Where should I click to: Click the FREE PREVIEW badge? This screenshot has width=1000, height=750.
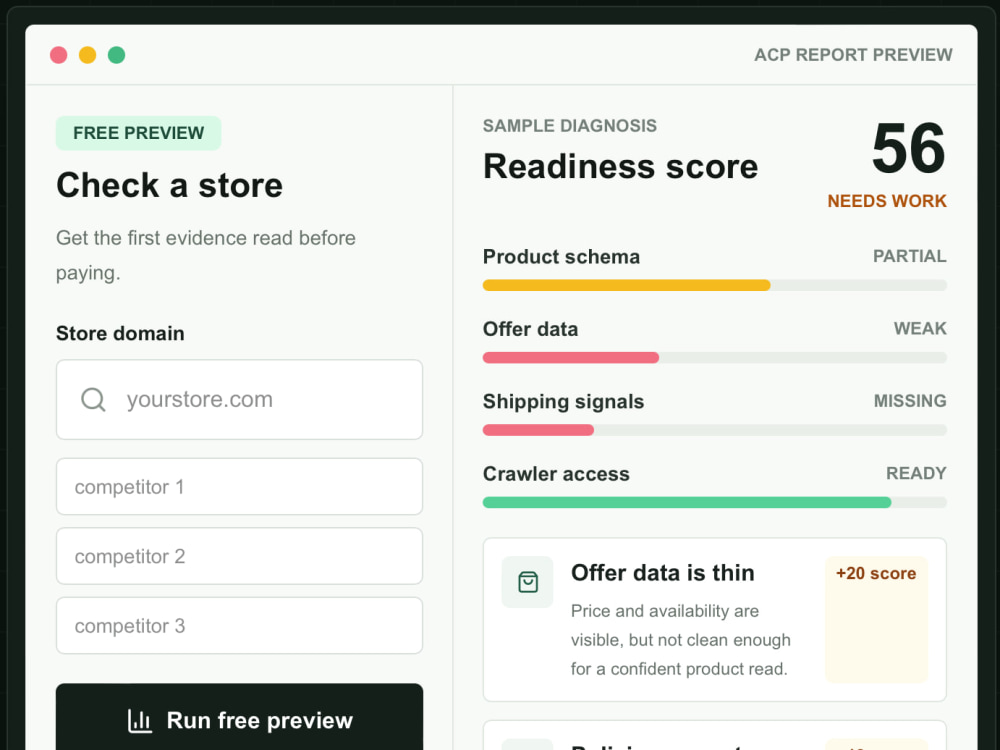click(x=138, y=133)
